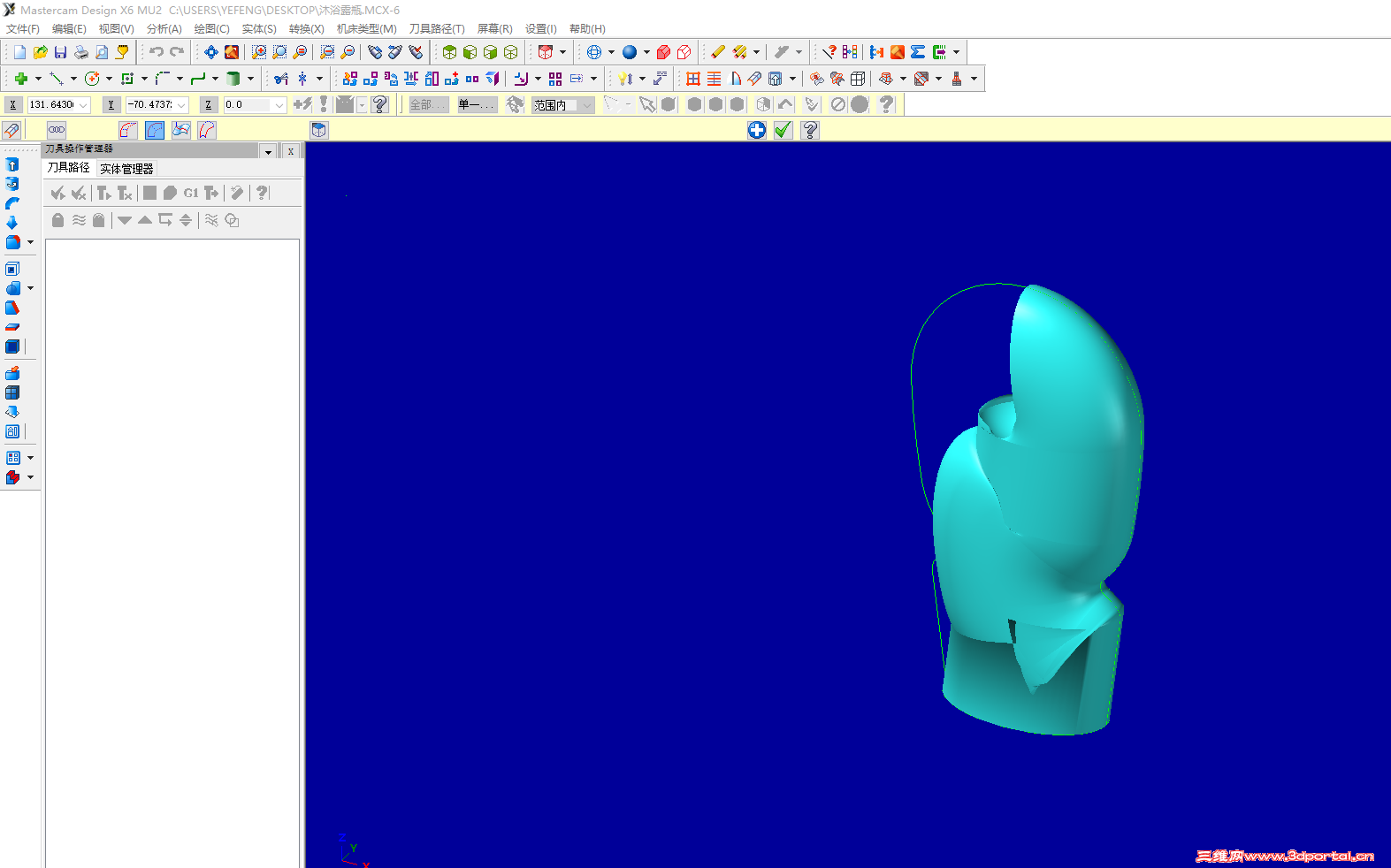Switch to the 实体管理器 tab
1391x868 pixels.
[x=126, y=169]
